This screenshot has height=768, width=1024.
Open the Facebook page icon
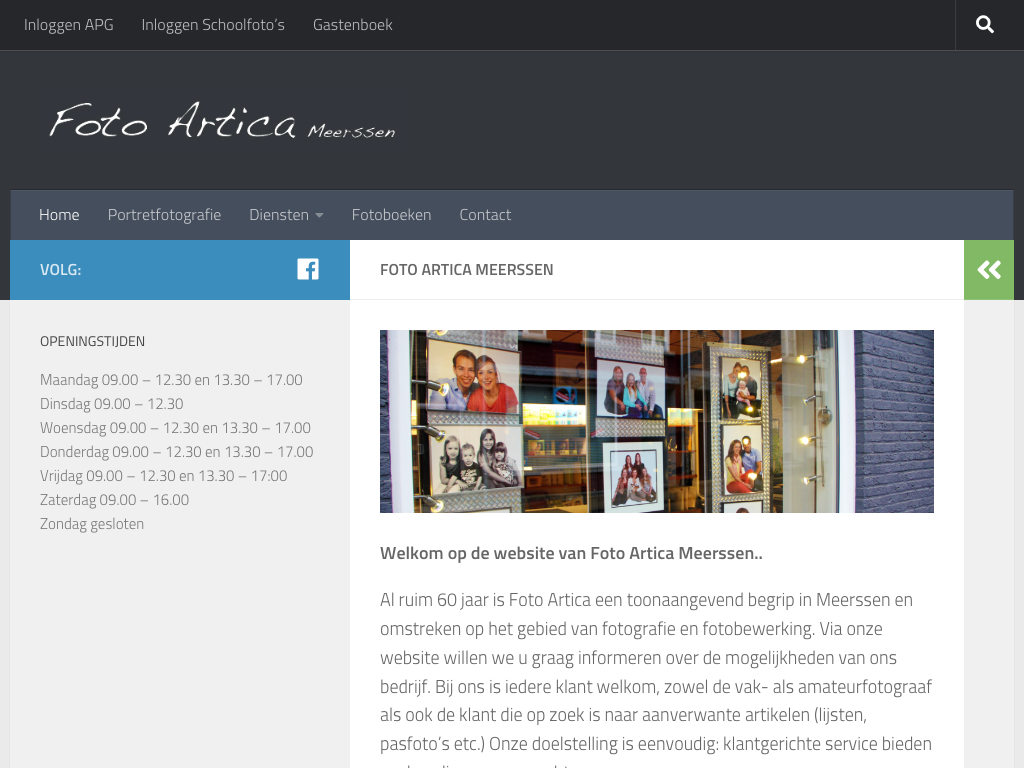coord(308,269)
